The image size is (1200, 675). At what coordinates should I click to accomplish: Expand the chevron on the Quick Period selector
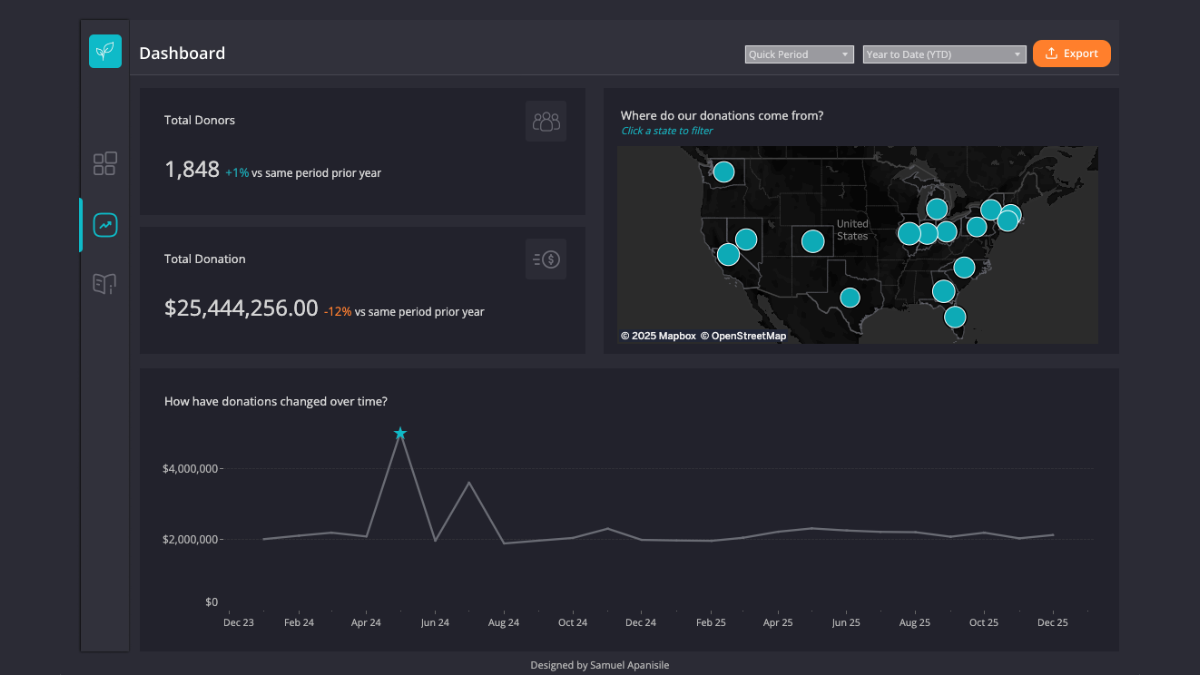coord(845,54)
